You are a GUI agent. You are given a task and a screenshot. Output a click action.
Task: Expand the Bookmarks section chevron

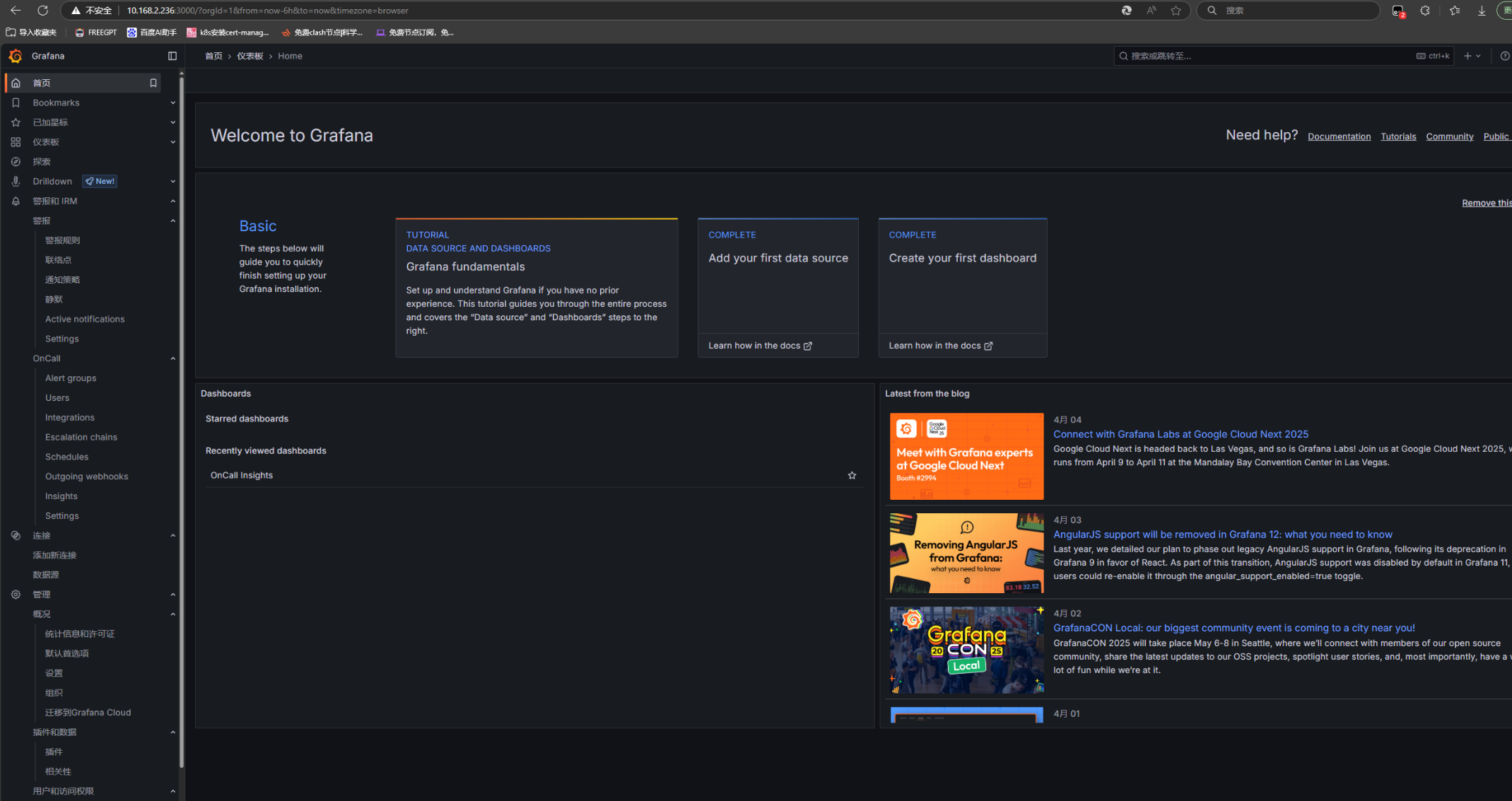(172, 103)
